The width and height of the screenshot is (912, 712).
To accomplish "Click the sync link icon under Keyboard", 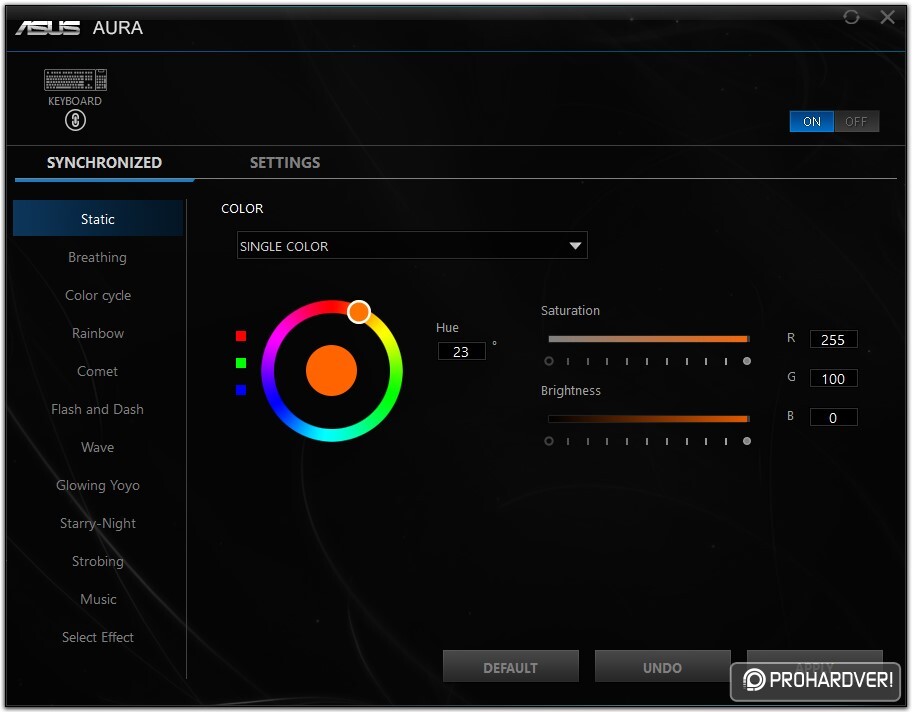I will 75,120.
